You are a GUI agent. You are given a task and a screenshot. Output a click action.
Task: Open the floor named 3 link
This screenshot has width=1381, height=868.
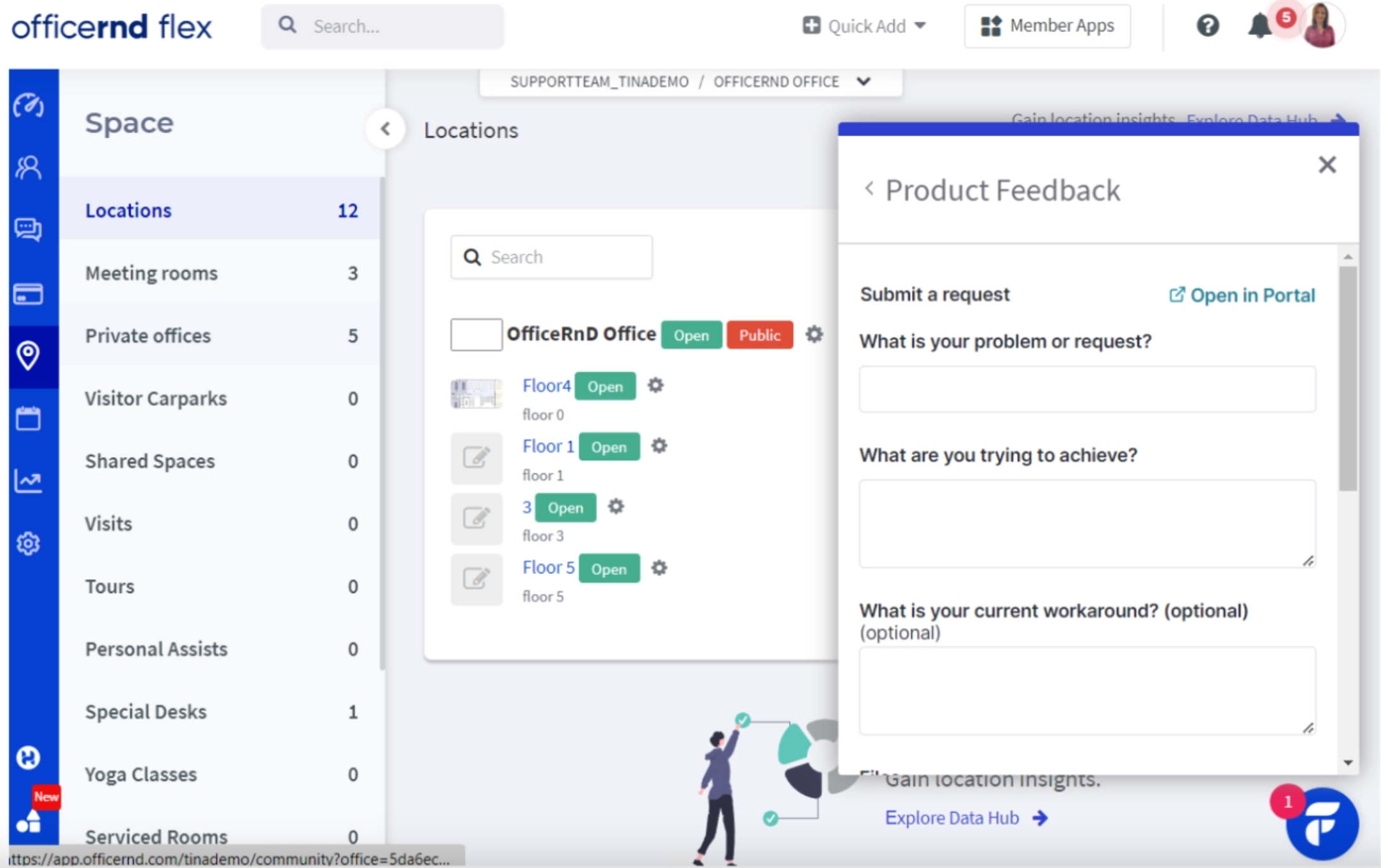pyautogui.click(x=527, y=507)
